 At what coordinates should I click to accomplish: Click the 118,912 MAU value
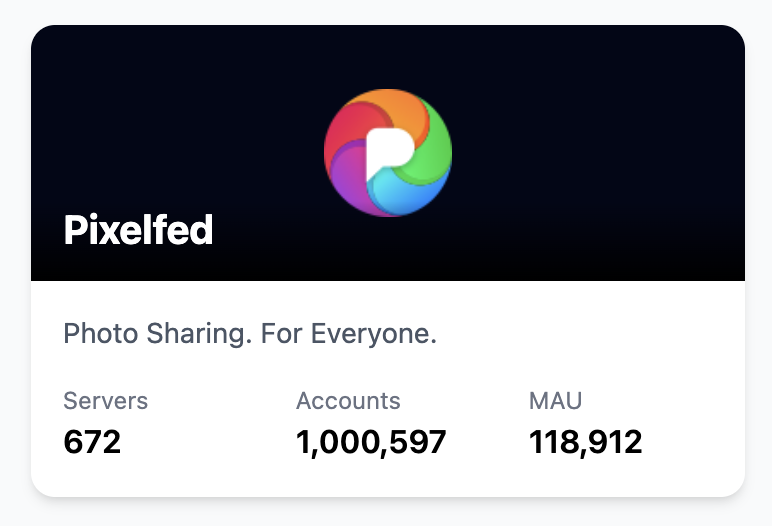tap(585, 442)
